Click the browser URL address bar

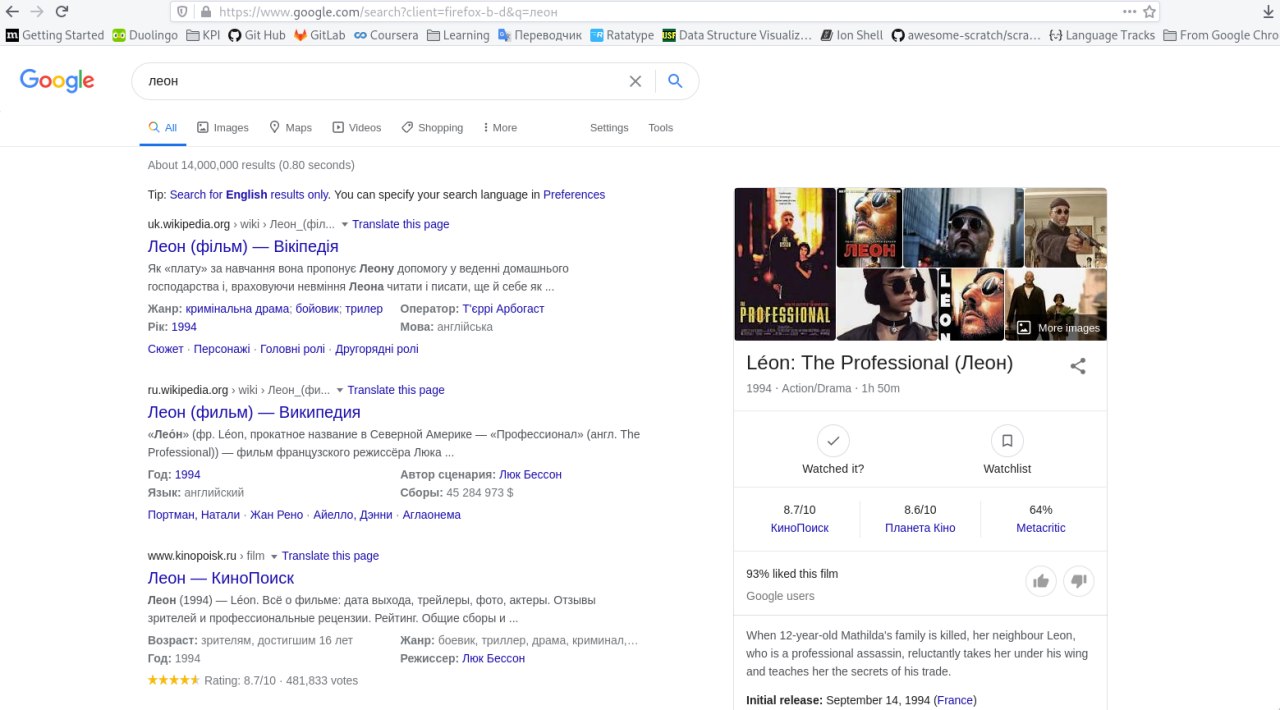click(x=665, y=12)
